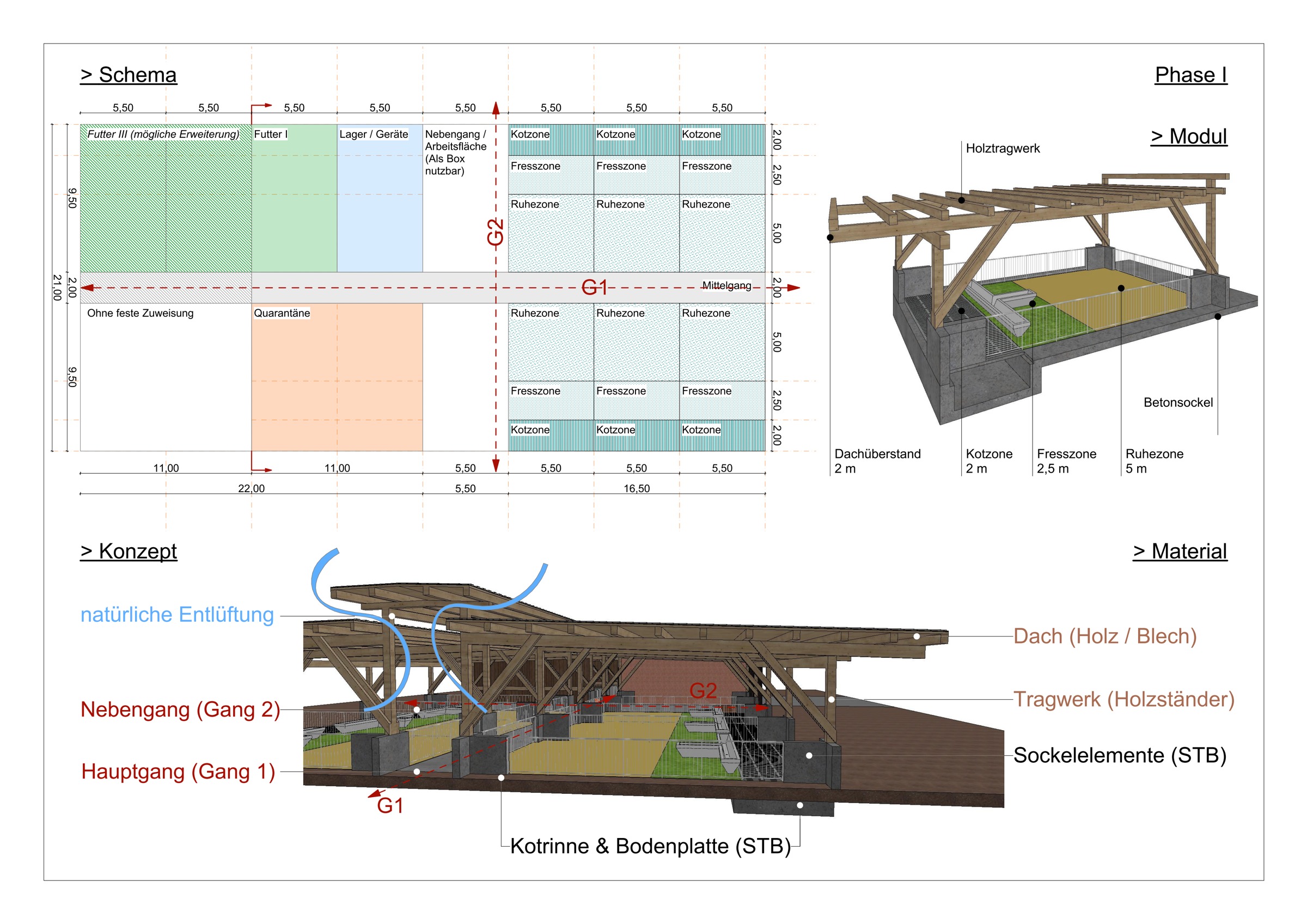The width and height of the screenshot is (1307, 924).
Task: Click the 'Dach (Holz / Blech)' label
Action: click(x=1105, y=636)
